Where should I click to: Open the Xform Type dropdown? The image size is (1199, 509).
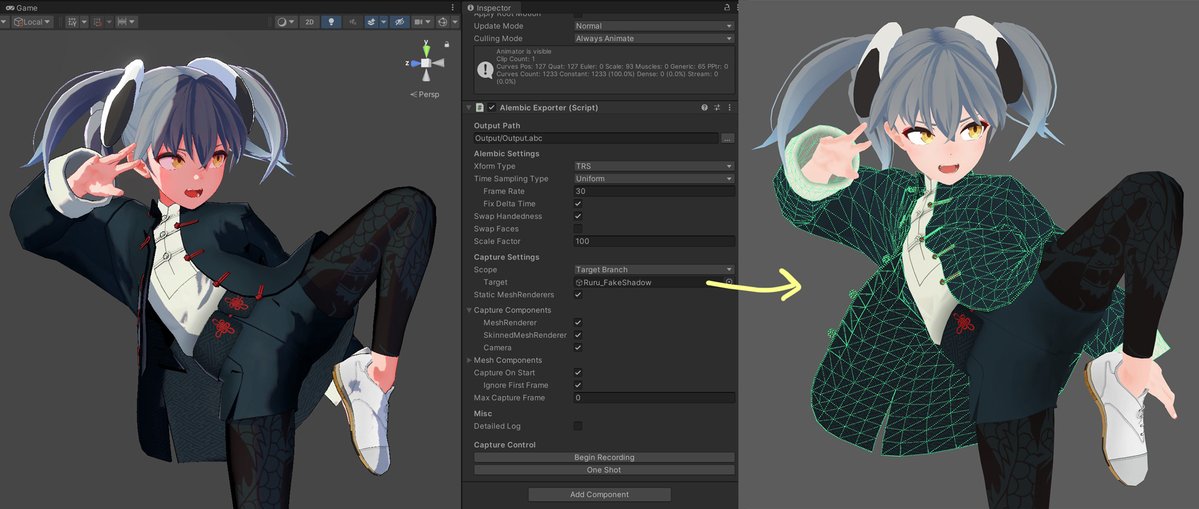click(x=654, y=166)
